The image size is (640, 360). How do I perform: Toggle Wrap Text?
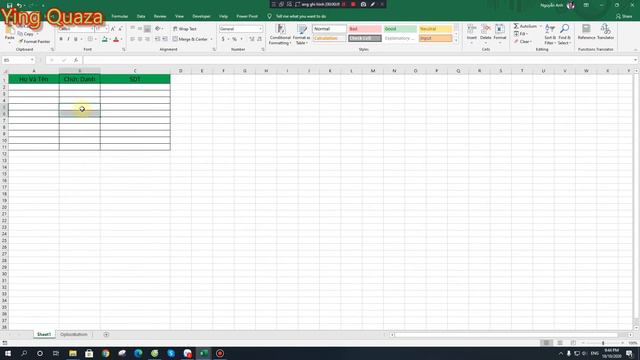click(184, 29)
